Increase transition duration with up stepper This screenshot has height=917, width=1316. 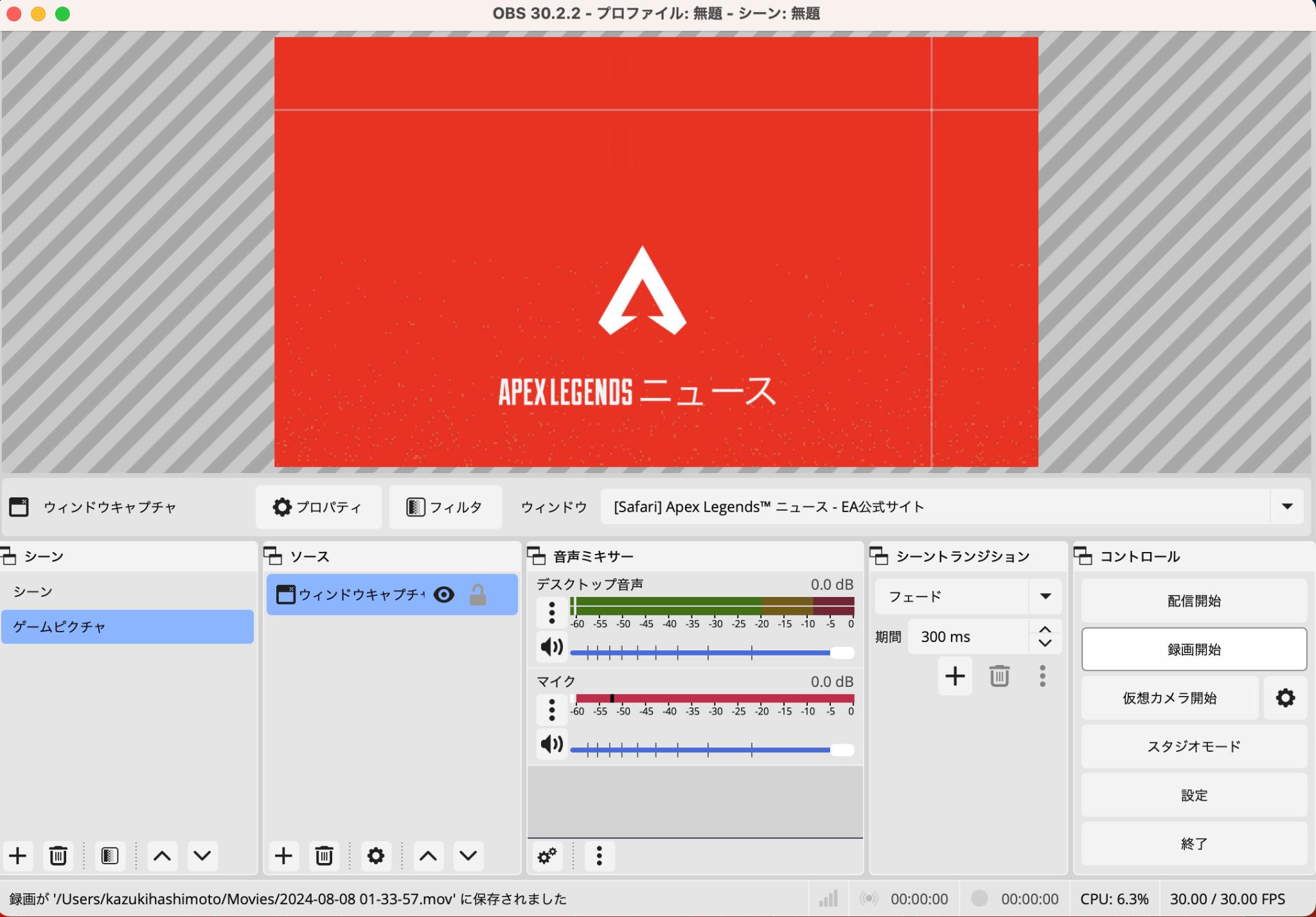[x=1045, y=630]
